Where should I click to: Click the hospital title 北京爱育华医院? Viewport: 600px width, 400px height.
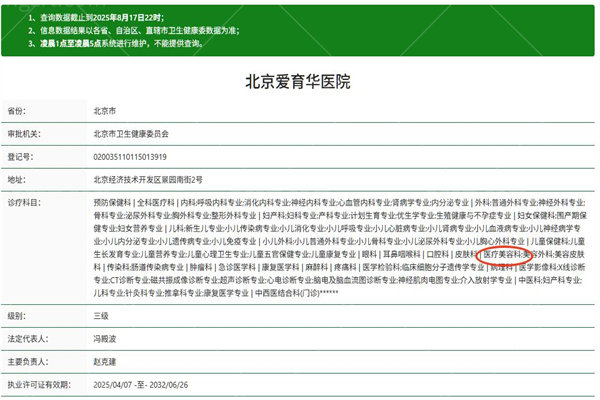coord(298,82)
